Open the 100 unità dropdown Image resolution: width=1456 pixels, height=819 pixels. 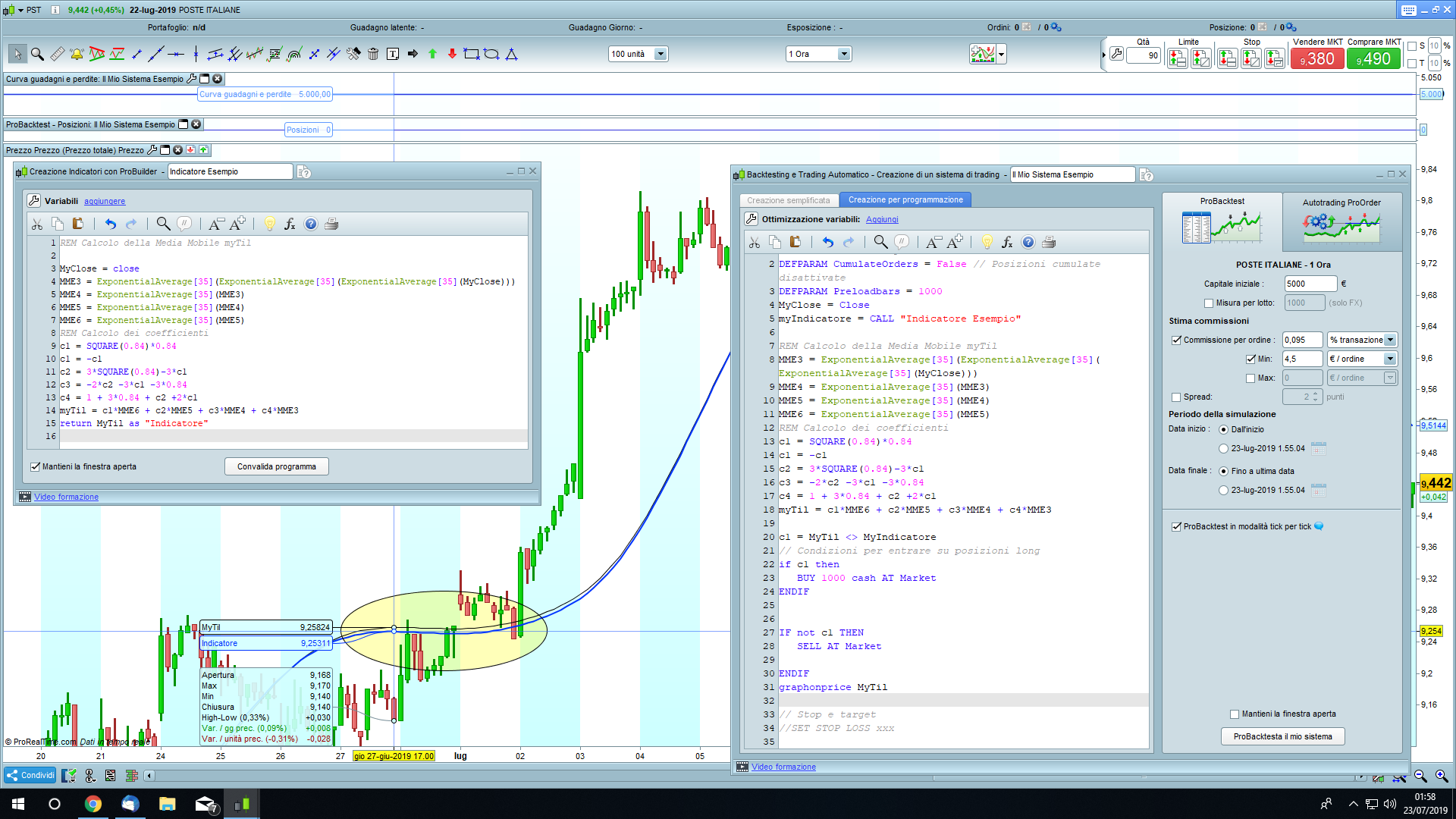[661, 54]
